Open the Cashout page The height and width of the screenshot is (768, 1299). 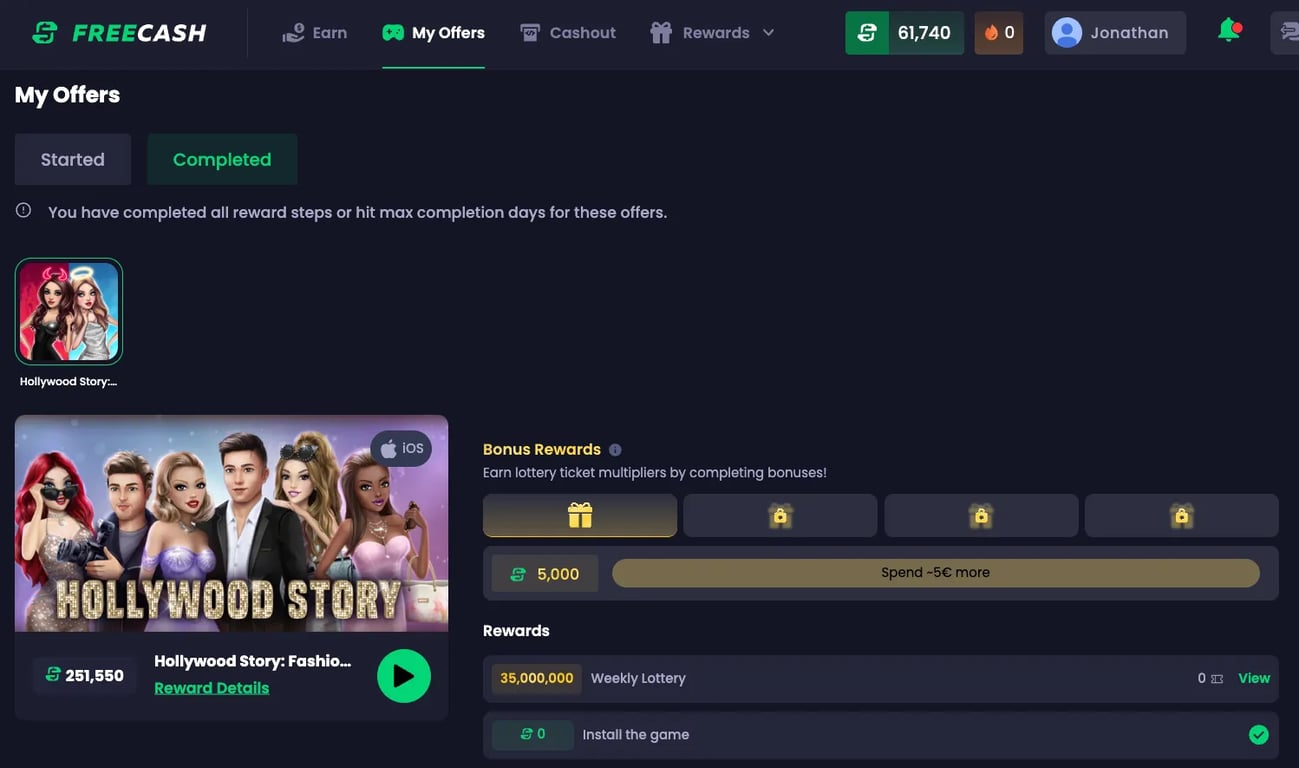pyautogui.click(x=568, y=33)
